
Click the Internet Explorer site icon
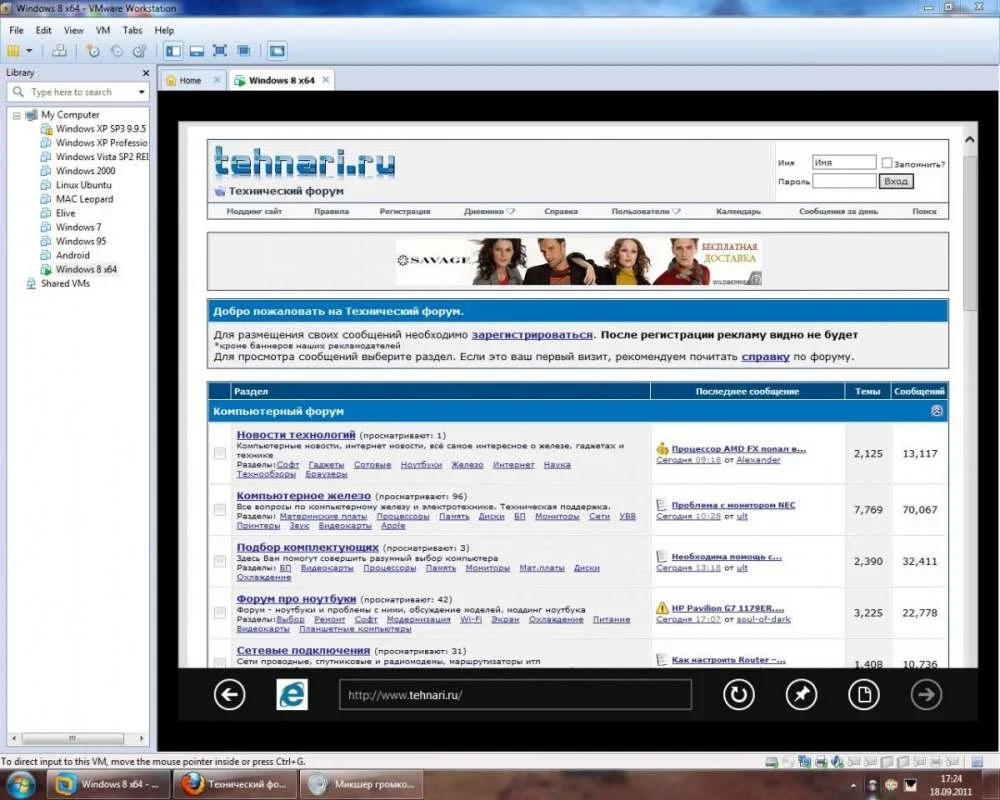(292, 695)
